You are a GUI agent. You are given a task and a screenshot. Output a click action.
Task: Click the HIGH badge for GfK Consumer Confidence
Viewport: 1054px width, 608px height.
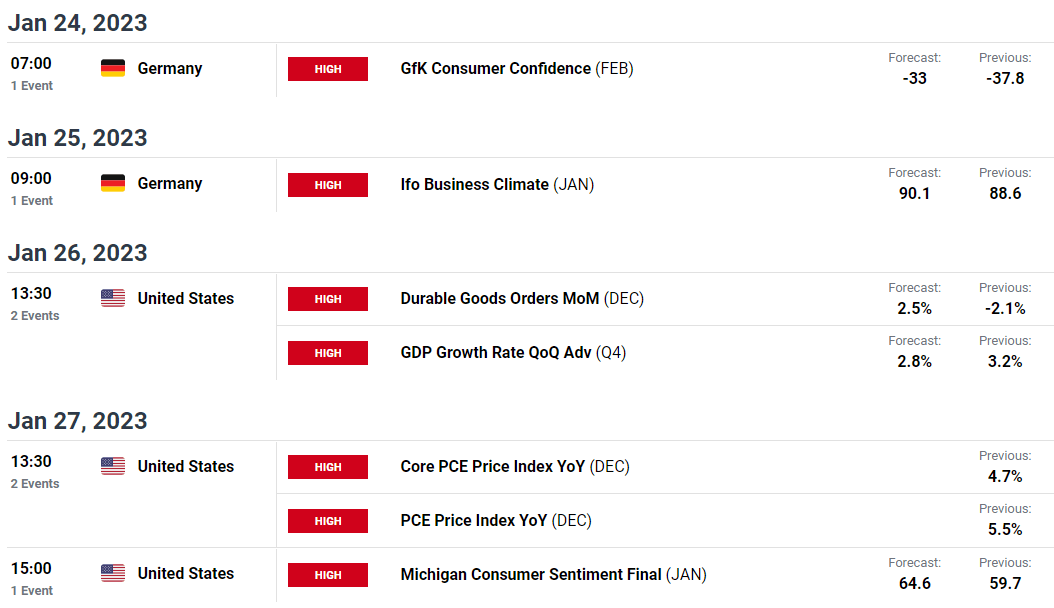328,69
